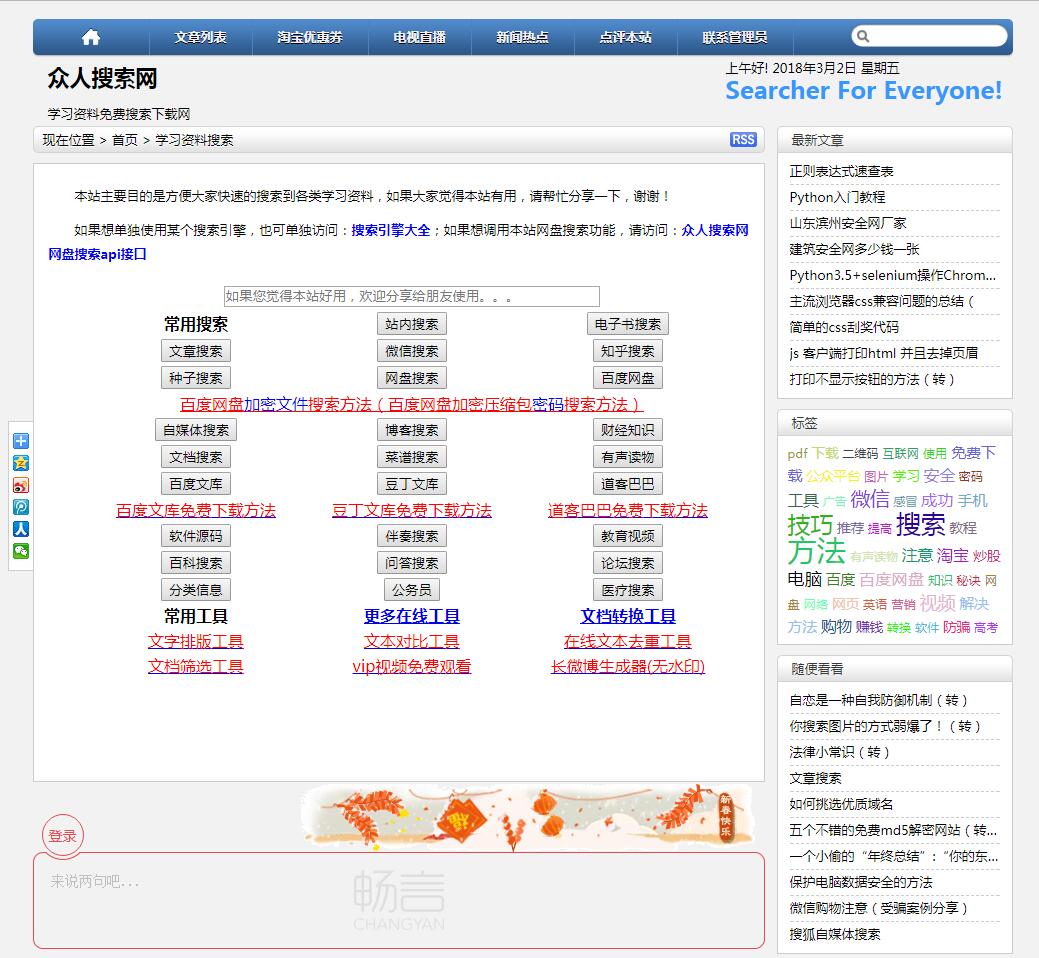This screenshot has width=1039, height=958.
Task: Click the 菜谱搜索 button
Action: point(411,457)
